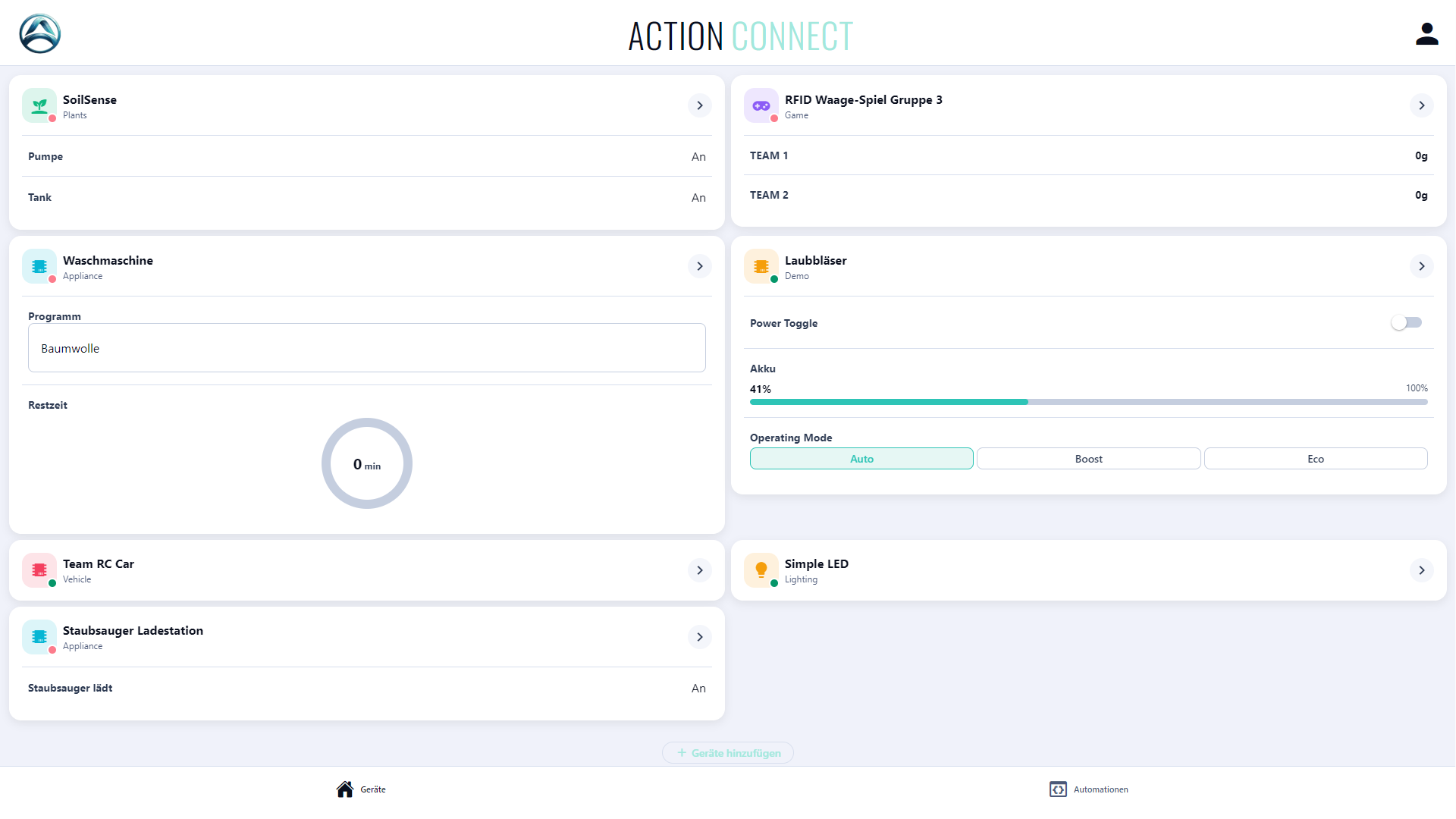The image size is (1456, 819).
Task: Toggle the Laubbläser Power switch
Action: click(1407, 323)
